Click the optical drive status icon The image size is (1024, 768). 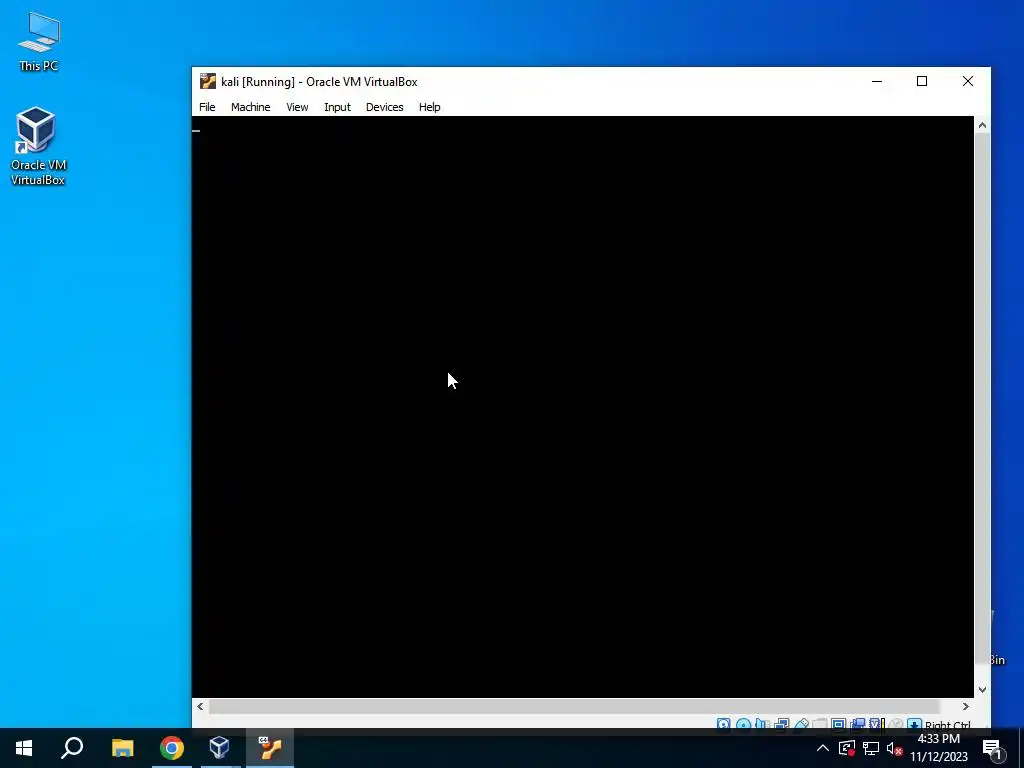(x=743, y=724)
